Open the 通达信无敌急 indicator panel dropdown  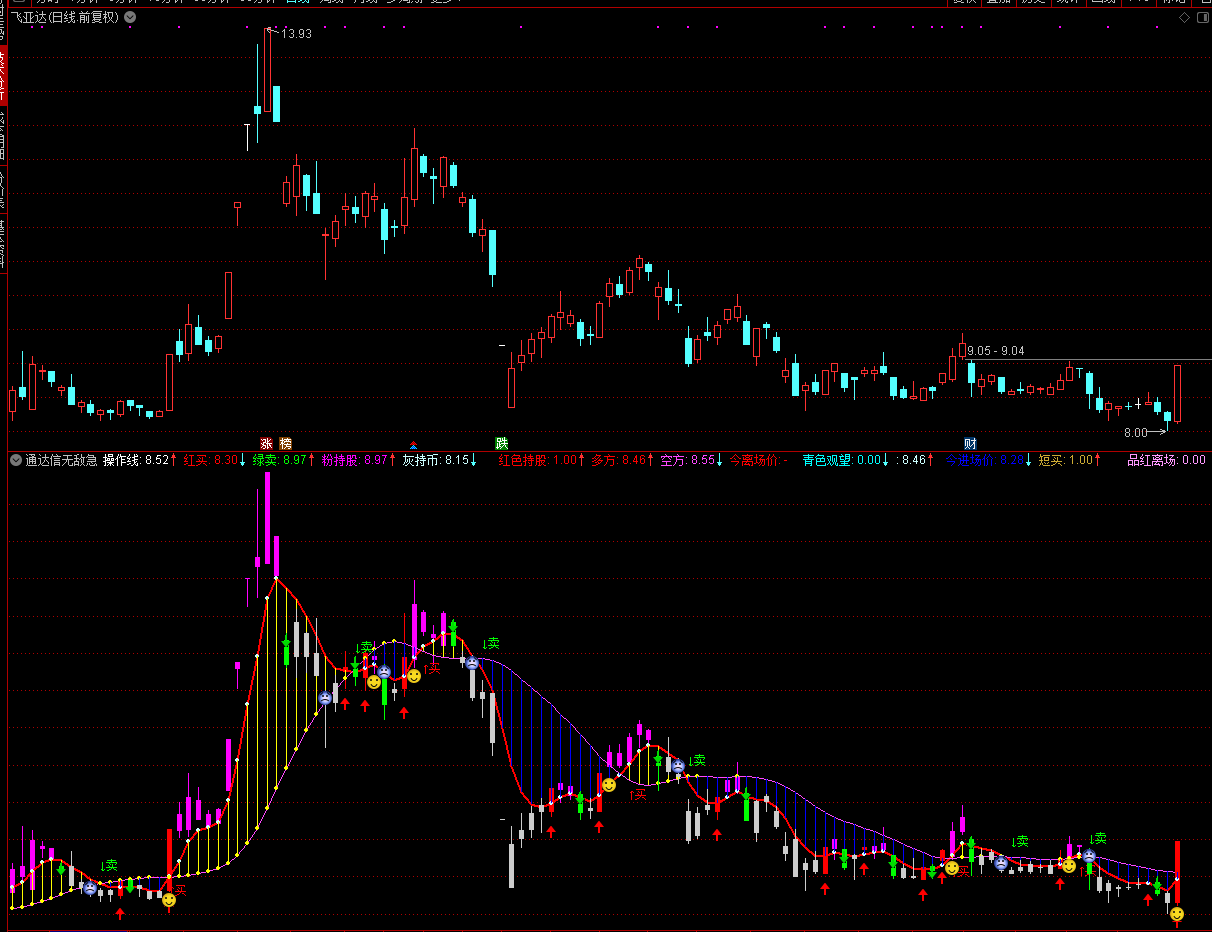16,460
